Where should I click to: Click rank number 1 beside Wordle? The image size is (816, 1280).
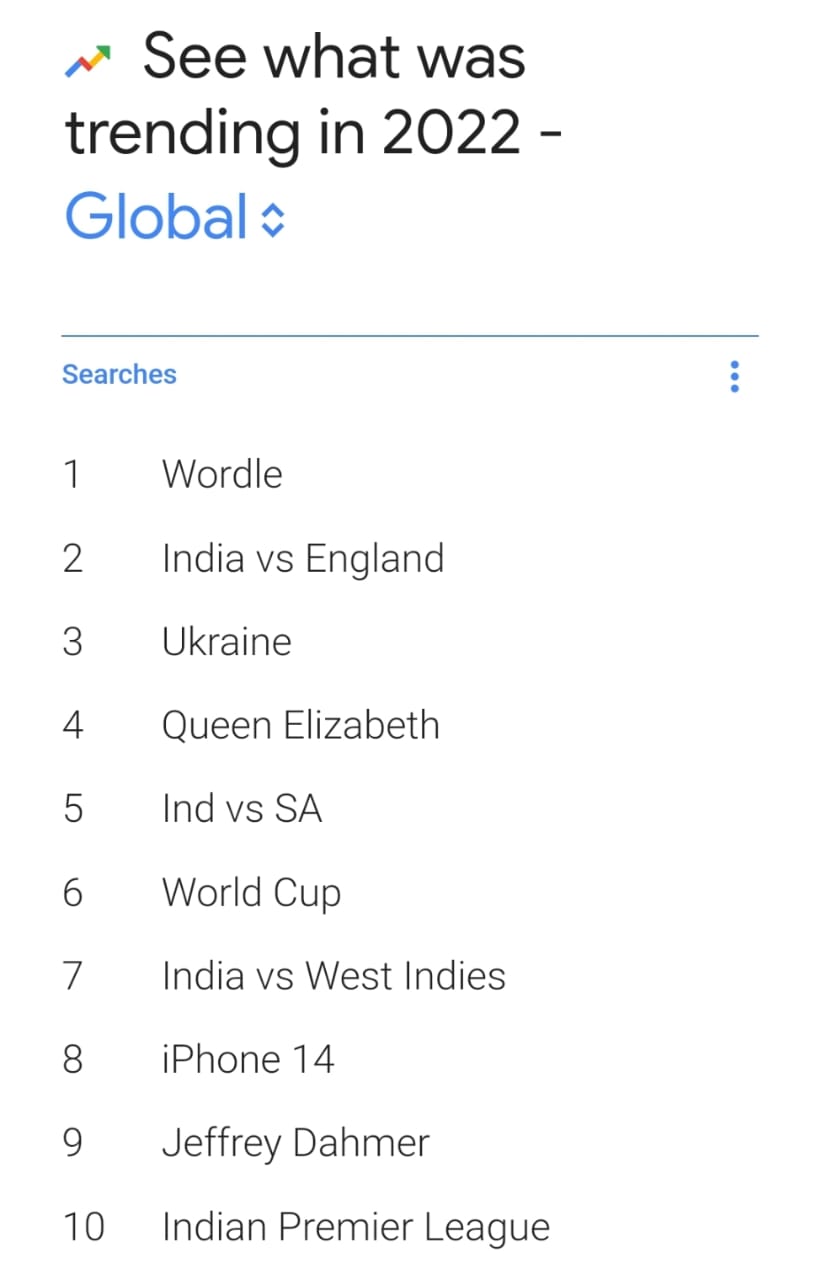[71, 473]
